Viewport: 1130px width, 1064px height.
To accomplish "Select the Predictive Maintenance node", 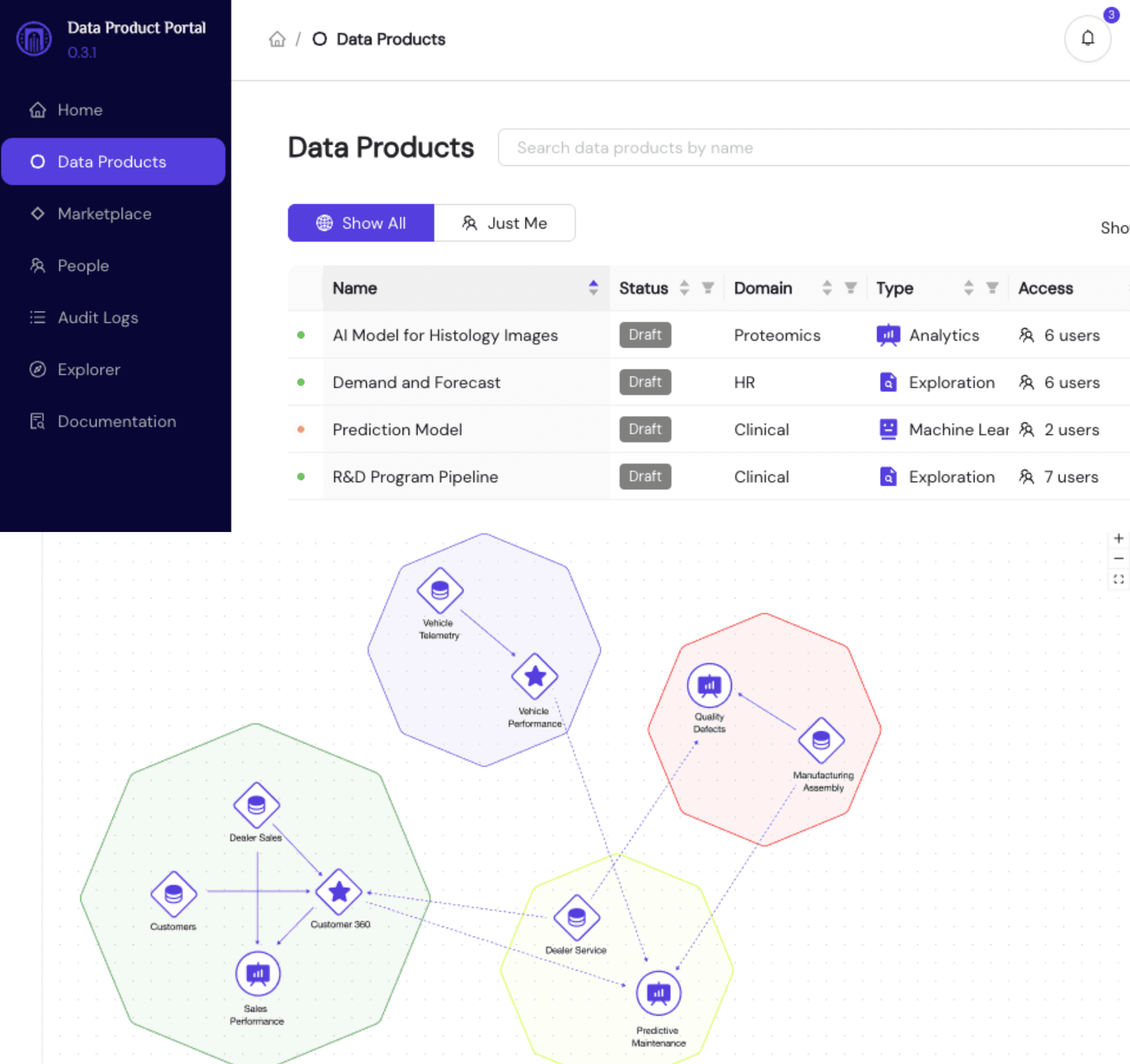I will tap(658, 993).
